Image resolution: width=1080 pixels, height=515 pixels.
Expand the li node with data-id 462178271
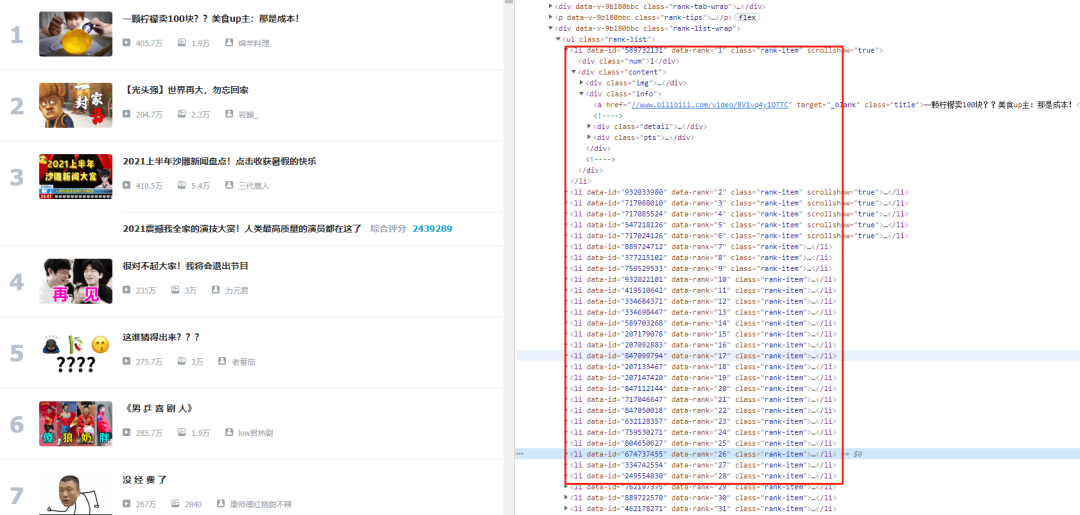(566, 508)
